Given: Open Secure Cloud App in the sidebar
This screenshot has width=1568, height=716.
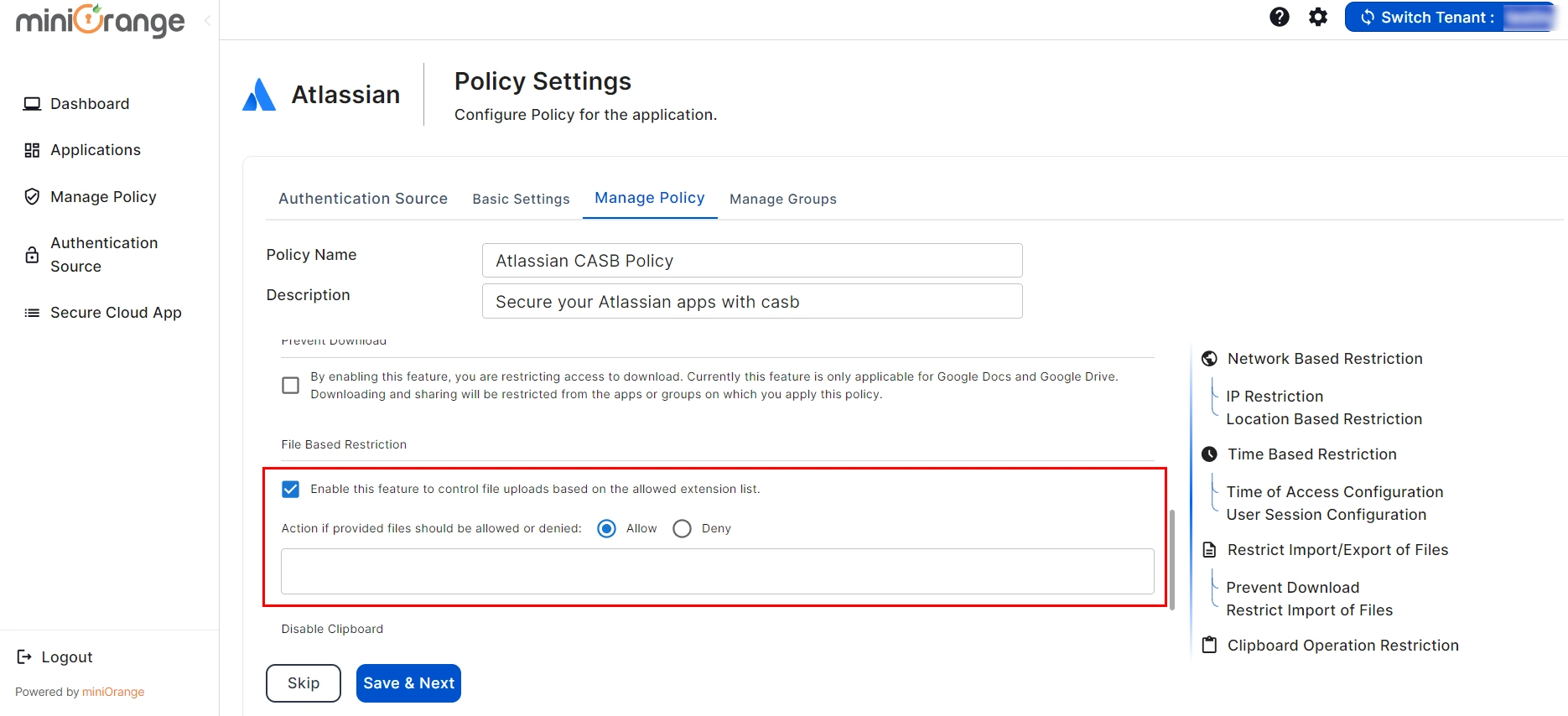Looking at the screenshot, I should (x=116, y=313).
